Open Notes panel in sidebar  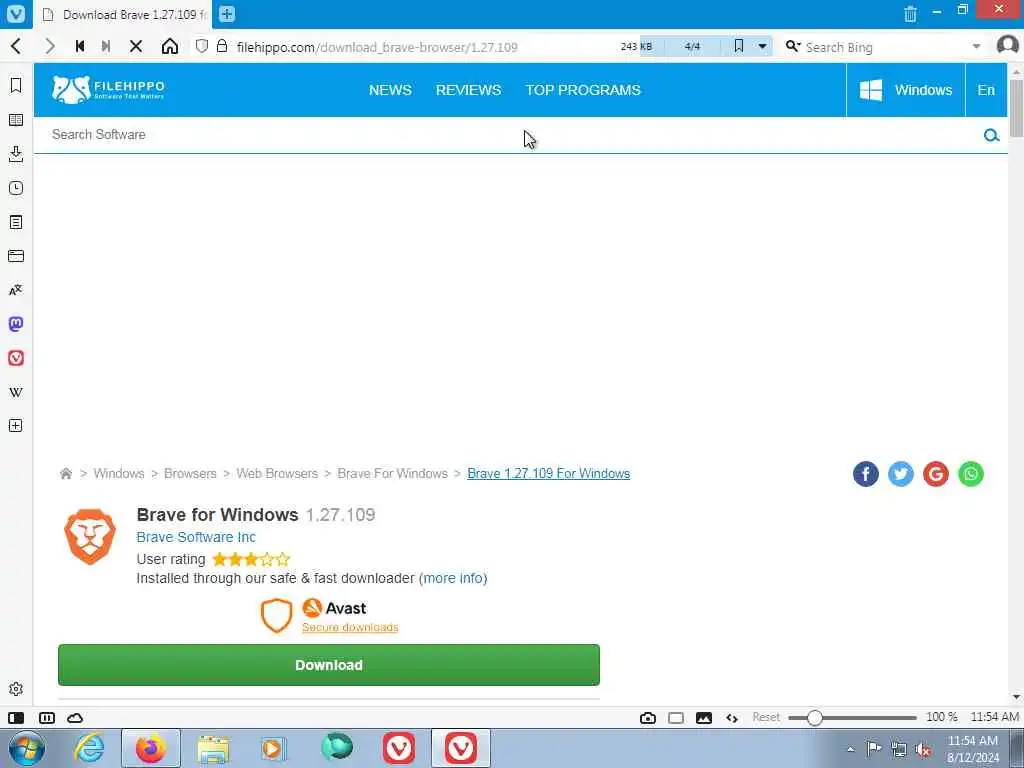click(x=16, y=222)
